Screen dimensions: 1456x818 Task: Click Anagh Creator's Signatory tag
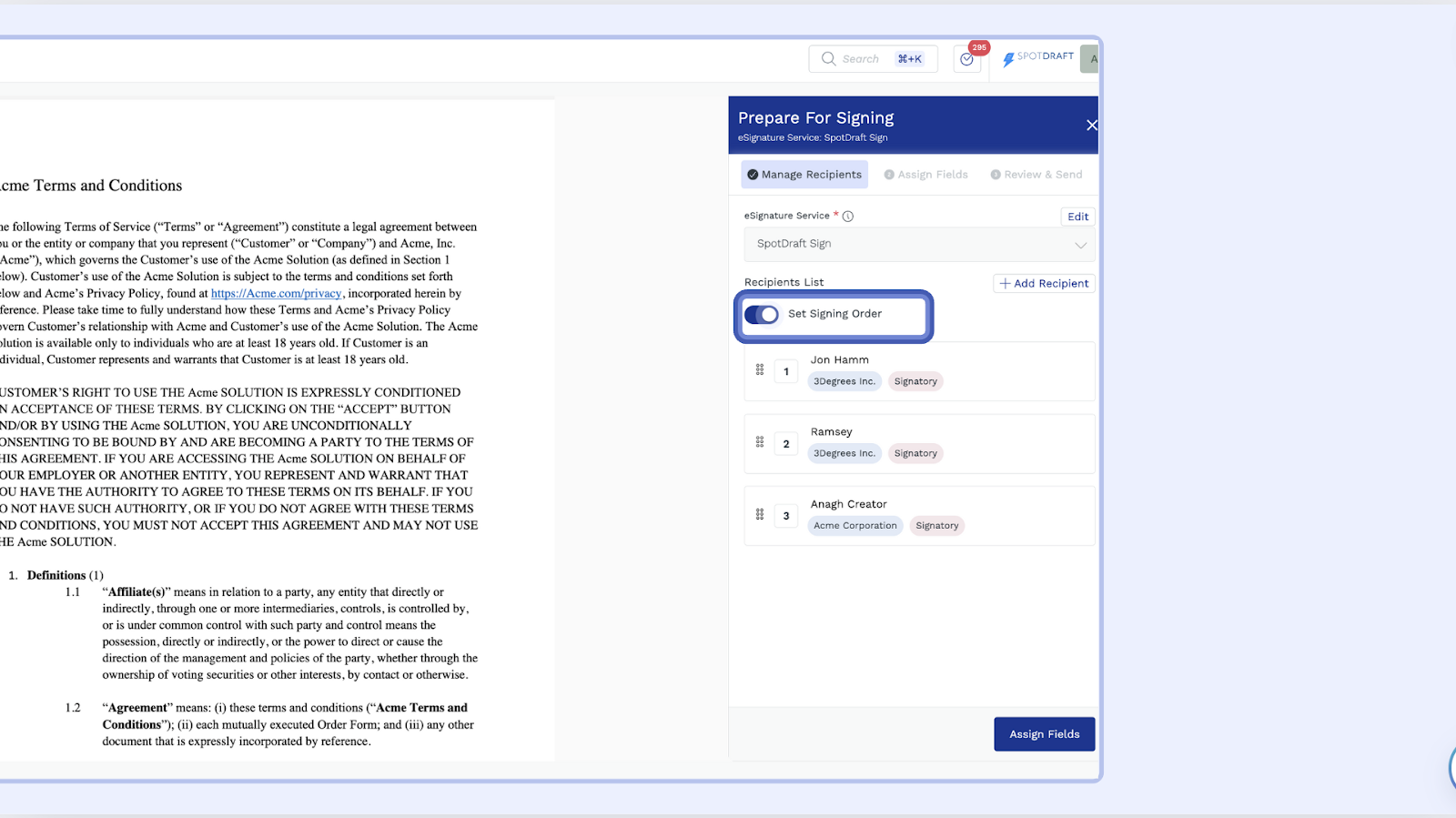937,526
